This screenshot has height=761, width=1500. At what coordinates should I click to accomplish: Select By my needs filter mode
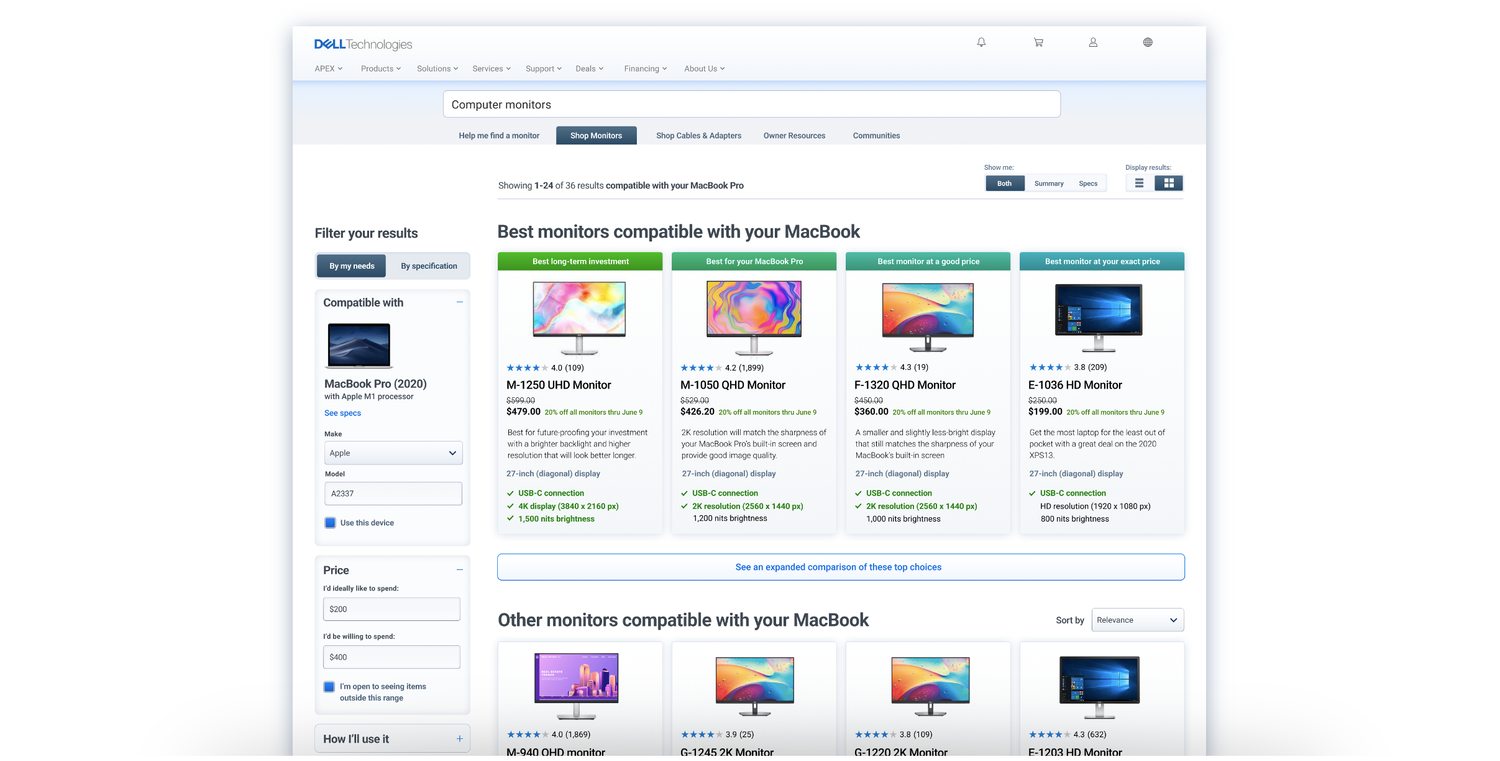click(352, 266)
